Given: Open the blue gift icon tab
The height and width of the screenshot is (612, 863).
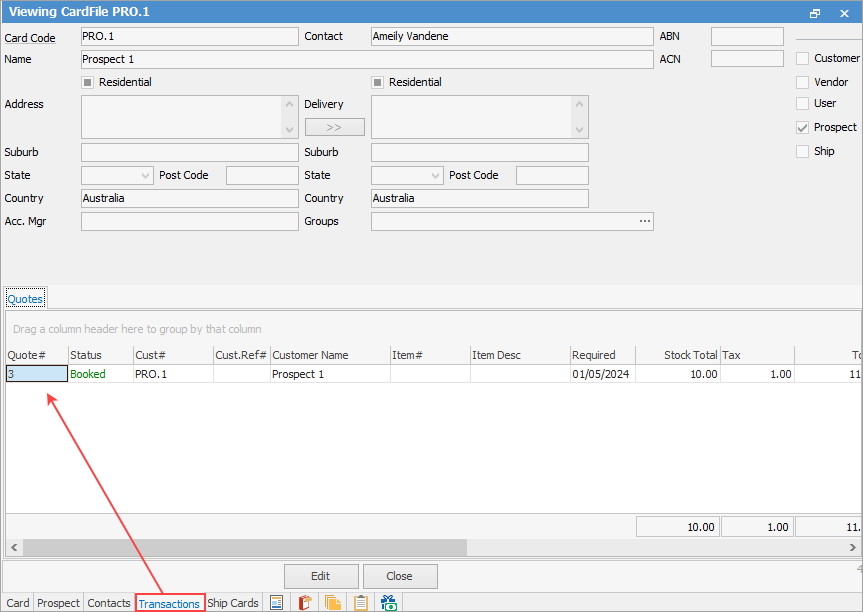Looking at the screenshot, I should (389, 603).
